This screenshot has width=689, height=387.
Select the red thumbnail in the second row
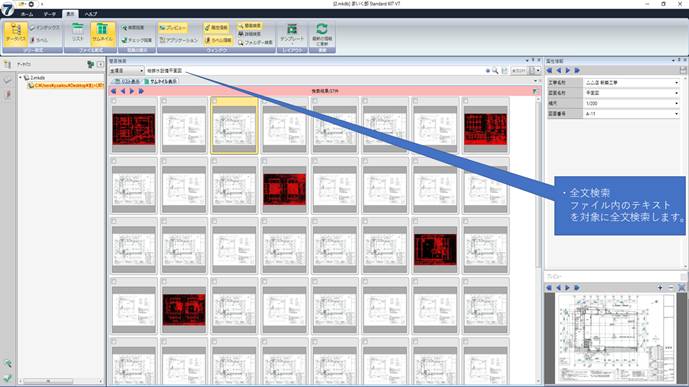coord(284,189)
